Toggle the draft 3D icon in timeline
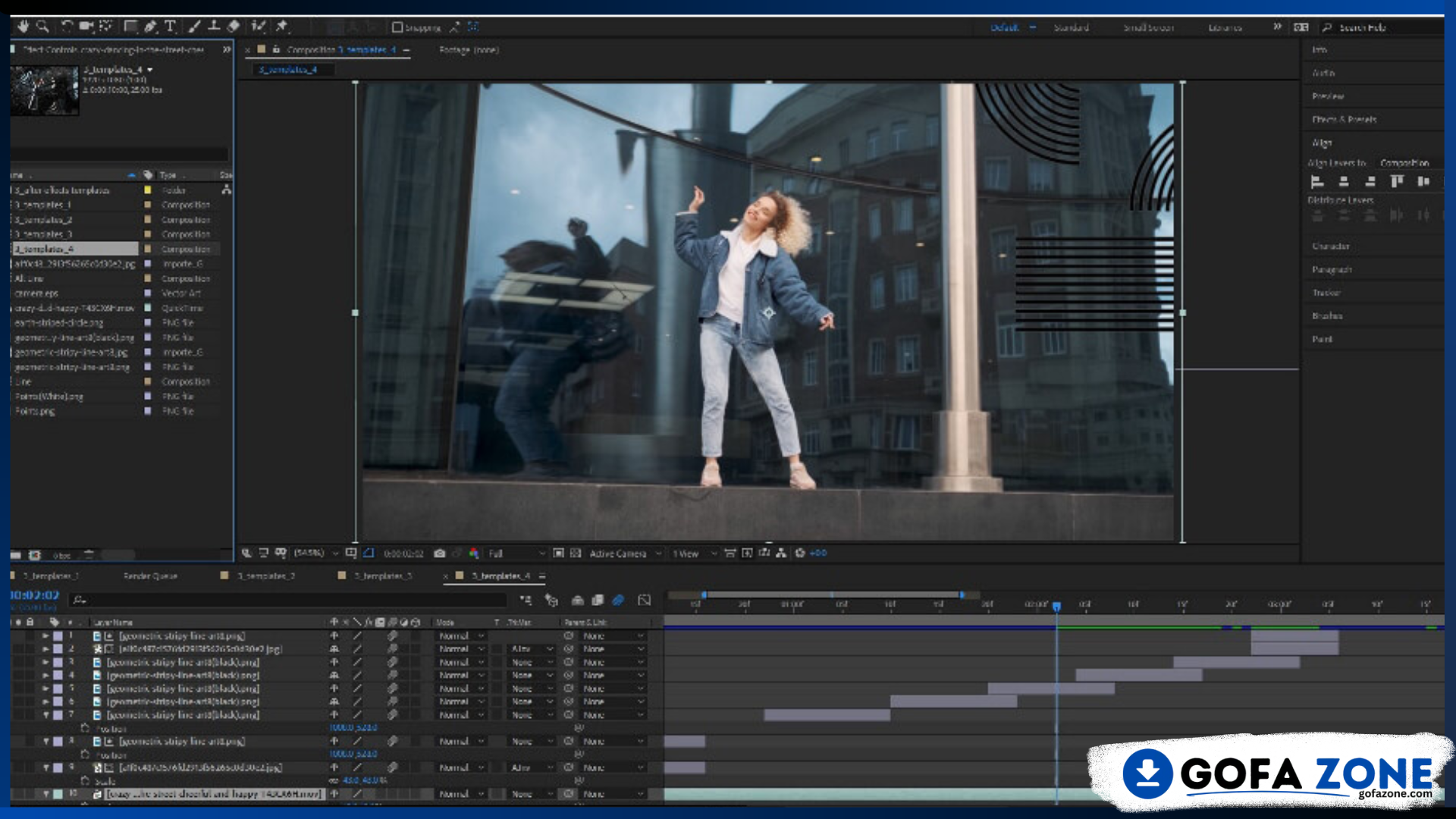Screen dimensions: 1456x819 click(x=551, y=601)
